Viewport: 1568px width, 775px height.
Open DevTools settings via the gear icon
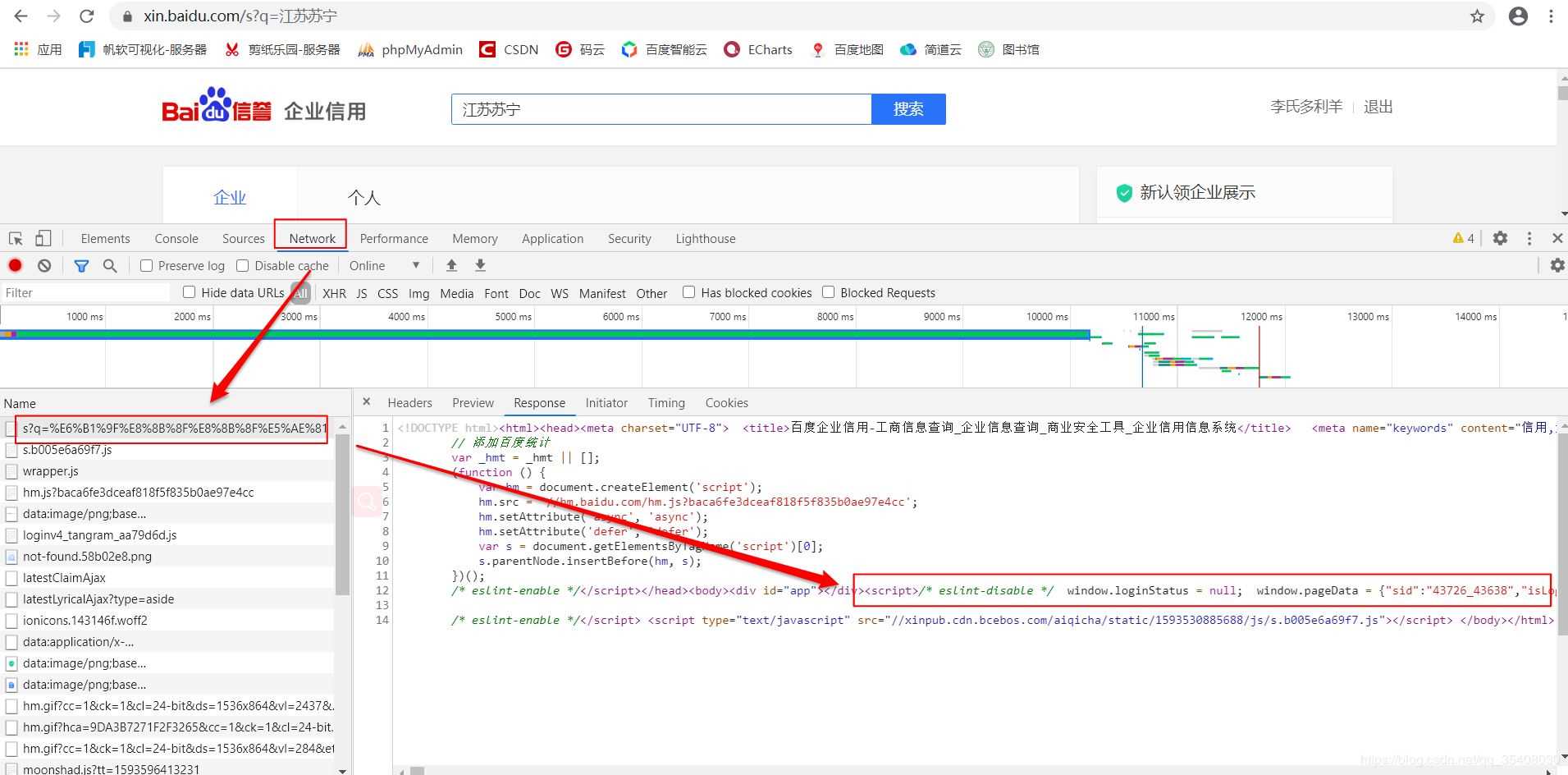point(1501,238)
